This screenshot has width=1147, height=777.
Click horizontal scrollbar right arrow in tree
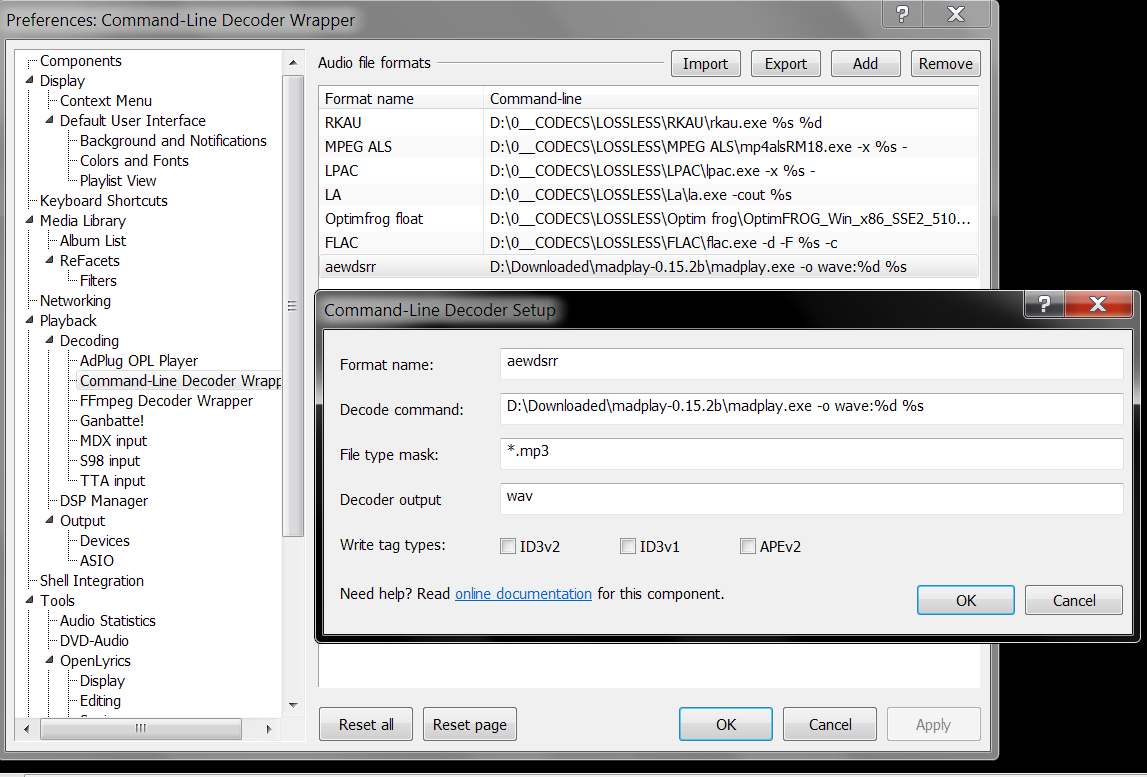[x=268, y=729]
